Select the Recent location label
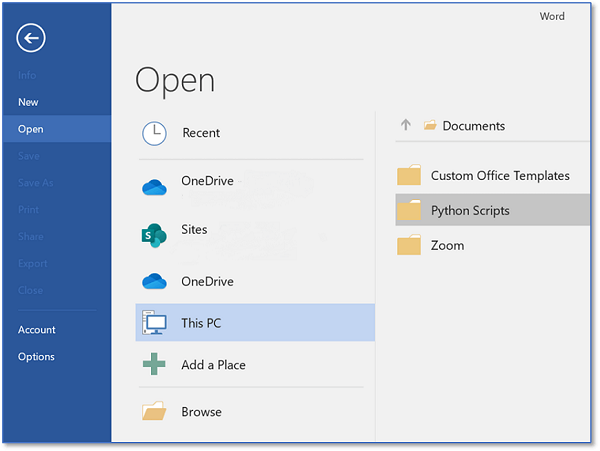The height and width of the screenshot is (451, 600). [x=201, y=133]
